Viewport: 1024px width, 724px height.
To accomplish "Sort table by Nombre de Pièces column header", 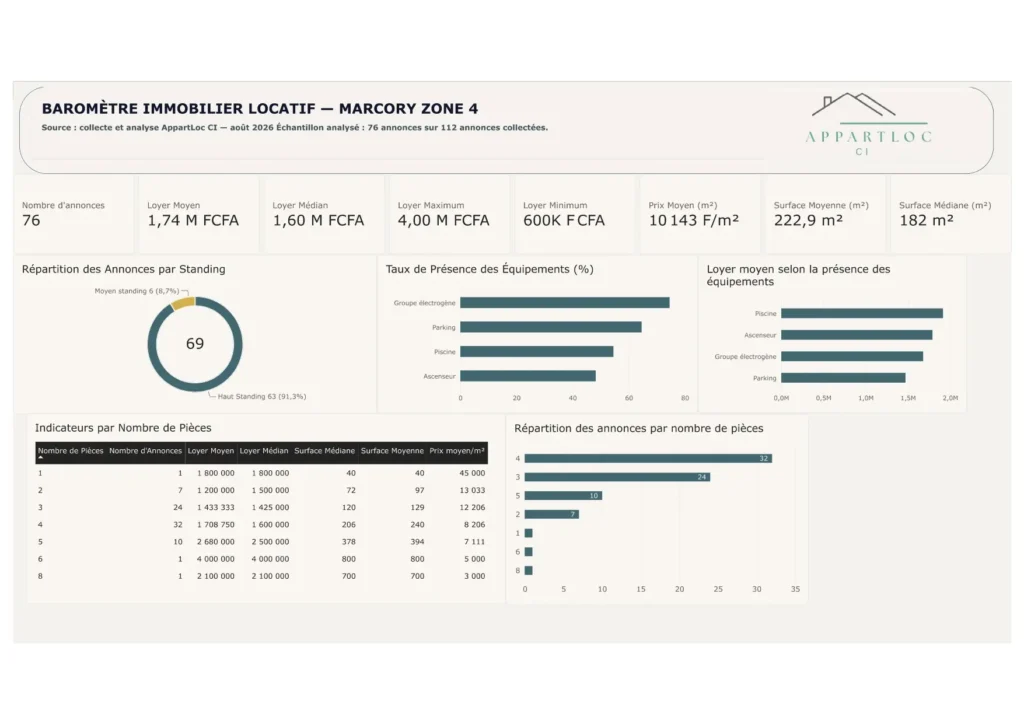I will tap(71, 452).
